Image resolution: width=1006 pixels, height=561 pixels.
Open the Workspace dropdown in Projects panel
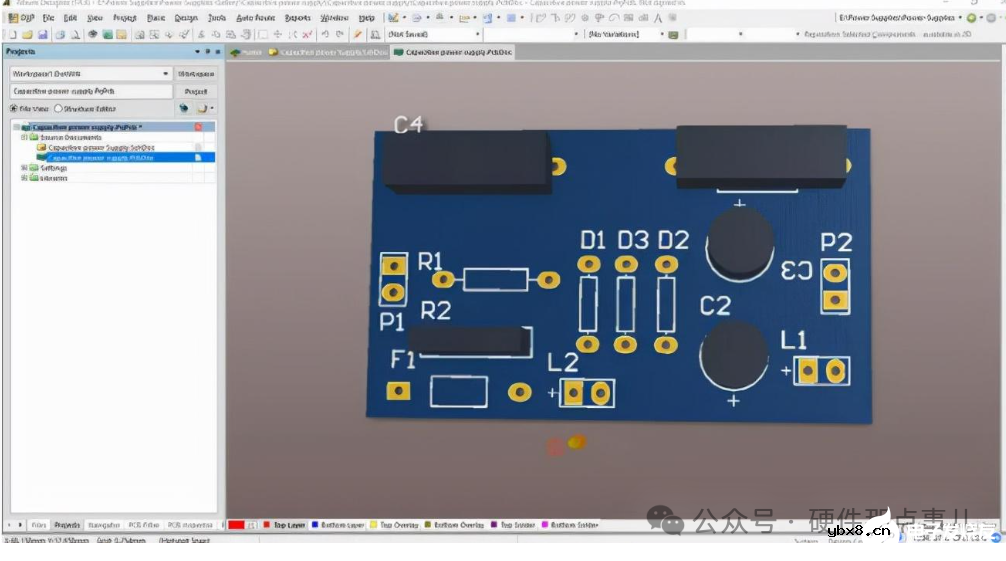point(165,74)
